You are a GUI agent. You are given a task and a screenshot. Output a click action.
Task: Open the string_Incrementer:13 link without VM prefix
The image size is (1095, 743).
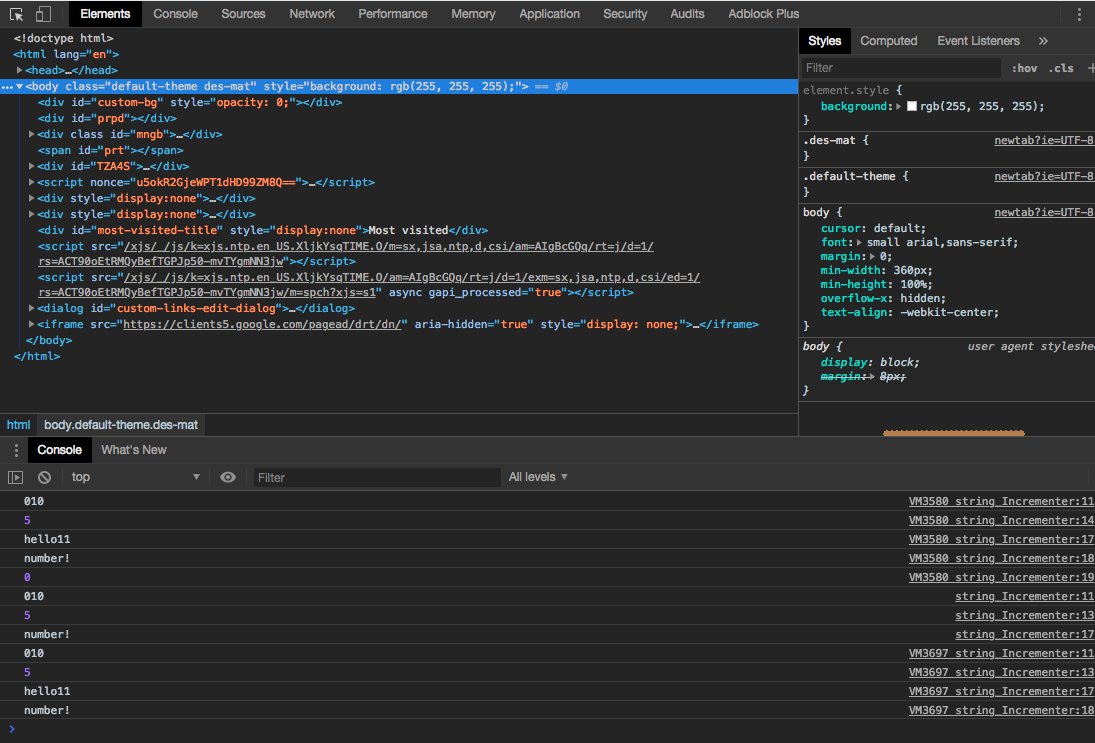[x=1024, y=615]
